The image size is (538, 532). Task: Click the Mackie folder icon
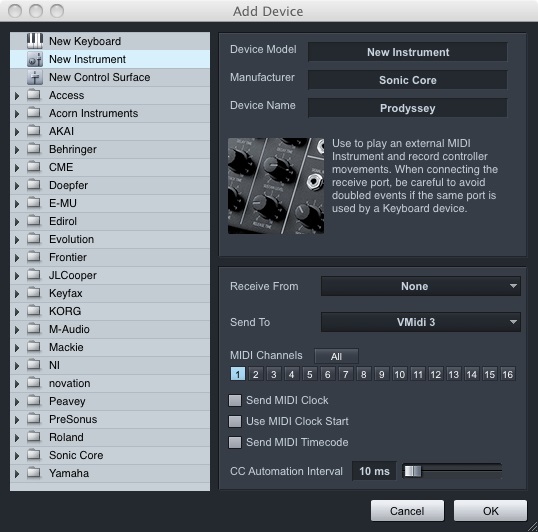[x=34, y=347]
